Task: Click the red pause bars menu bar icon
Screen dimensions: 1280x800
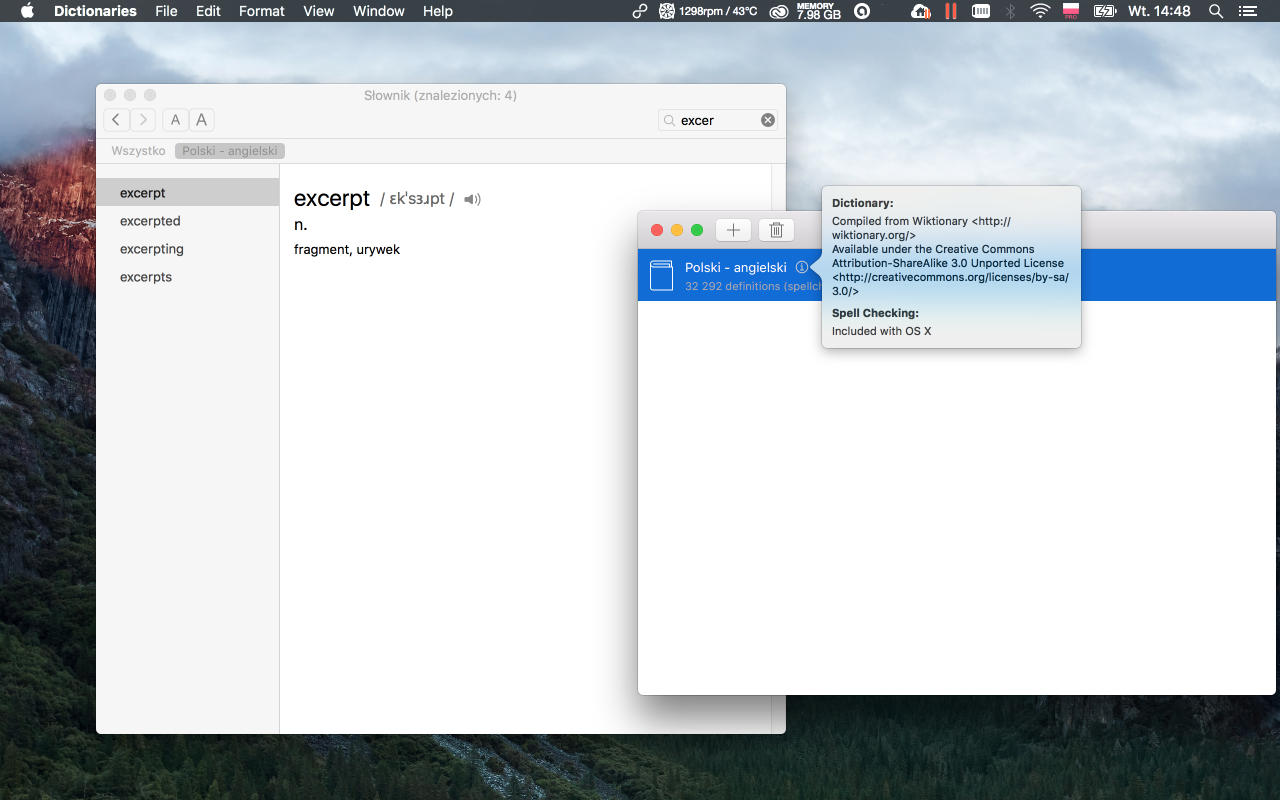Action: pyautogui.click(x=951, y=11)
